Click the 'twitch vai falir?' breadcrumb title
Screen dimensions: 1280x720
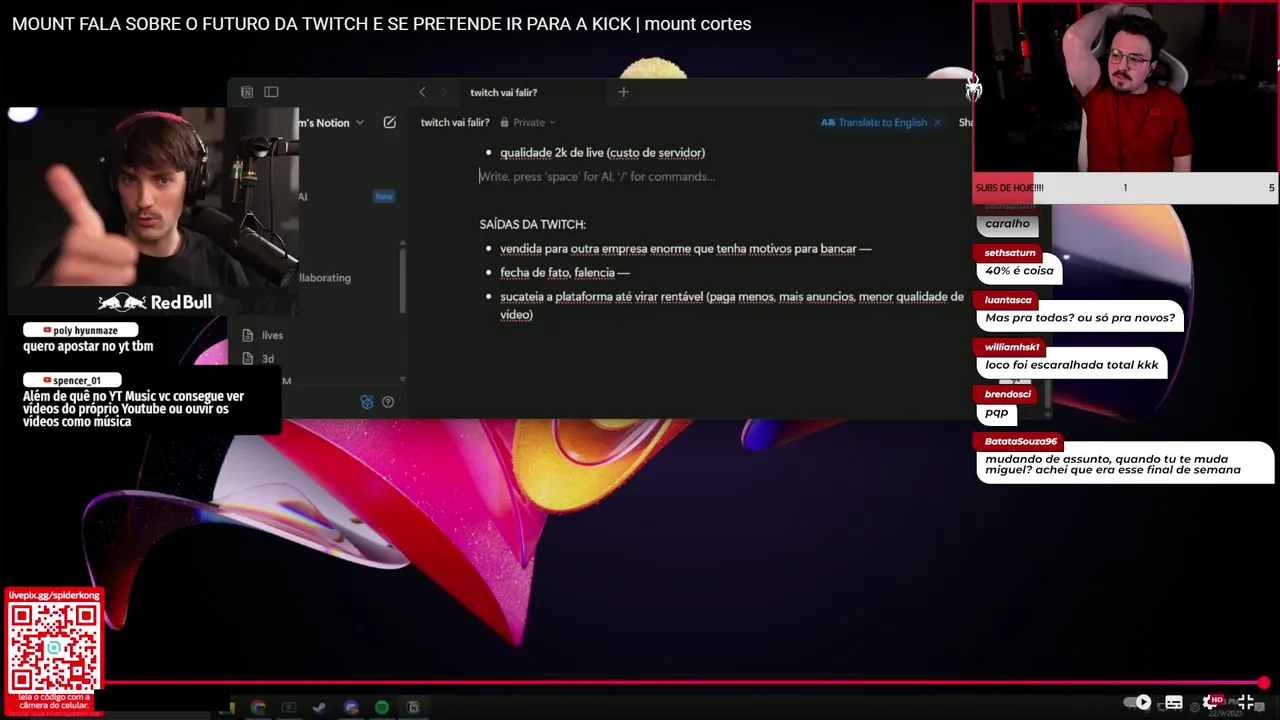point(455,123)
